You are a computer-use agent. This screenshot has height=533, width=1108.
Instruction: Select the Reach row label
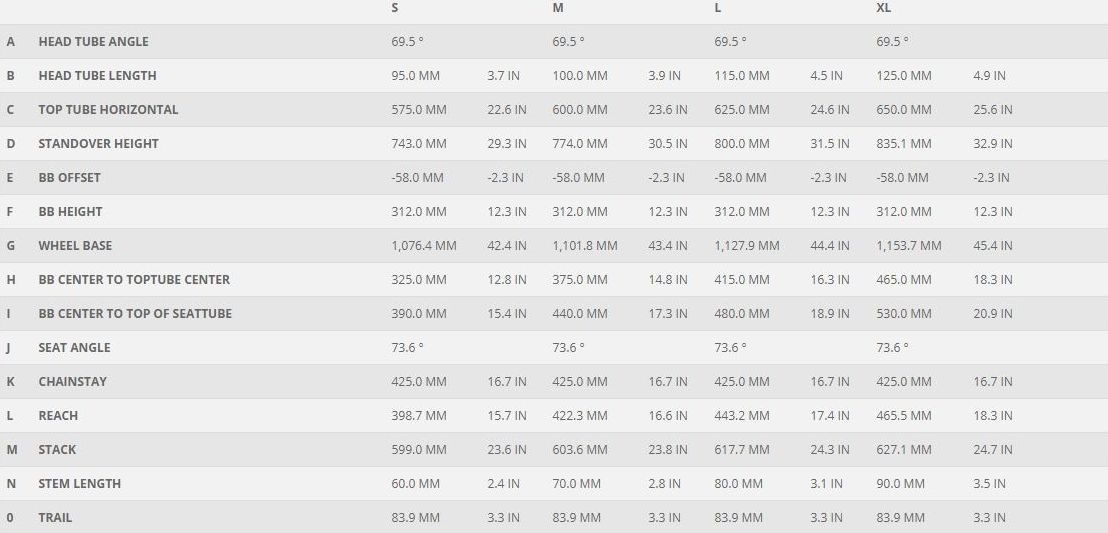[58, 416]
